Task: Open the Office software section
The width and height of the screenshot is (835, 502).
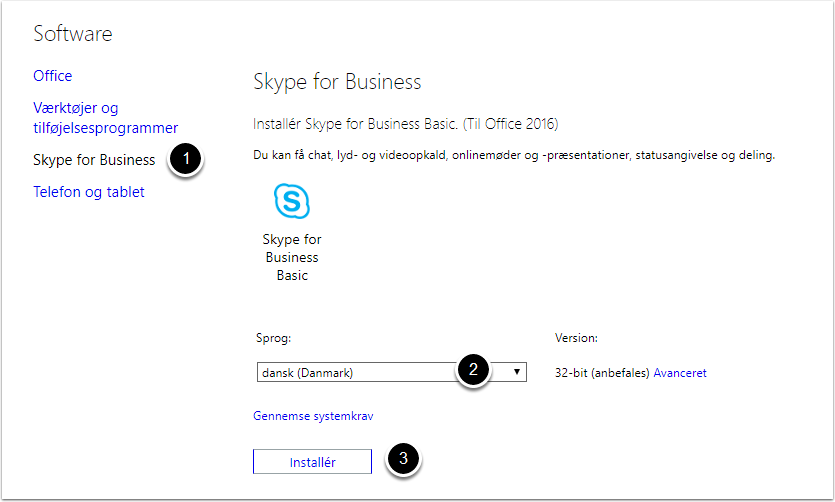Action: (x=52, y=76)
